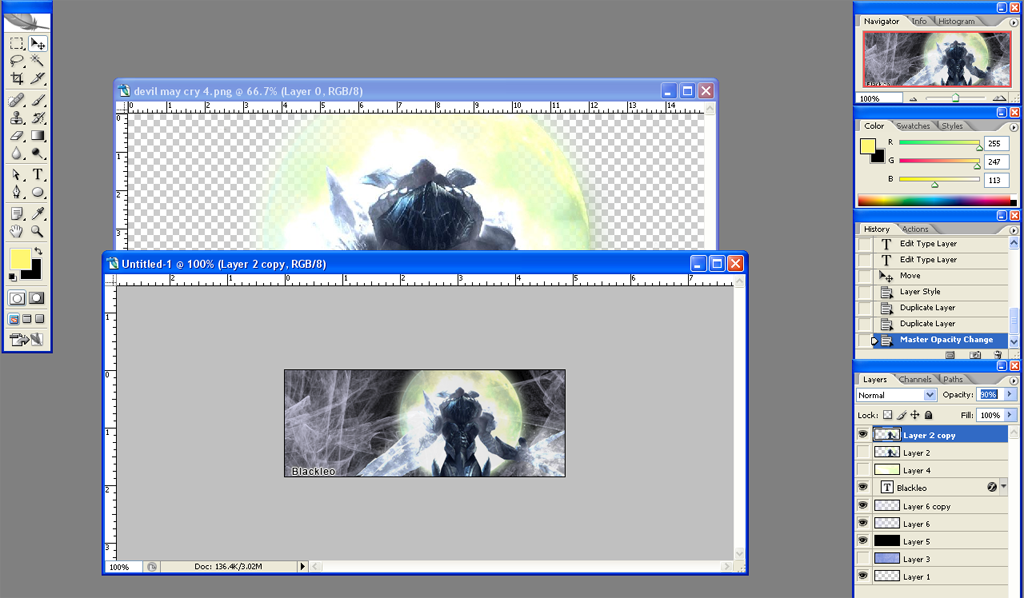Switch to the Info tab
Image resolution: width=1024 pixels, height=598 pixels.
coord(919,22)
